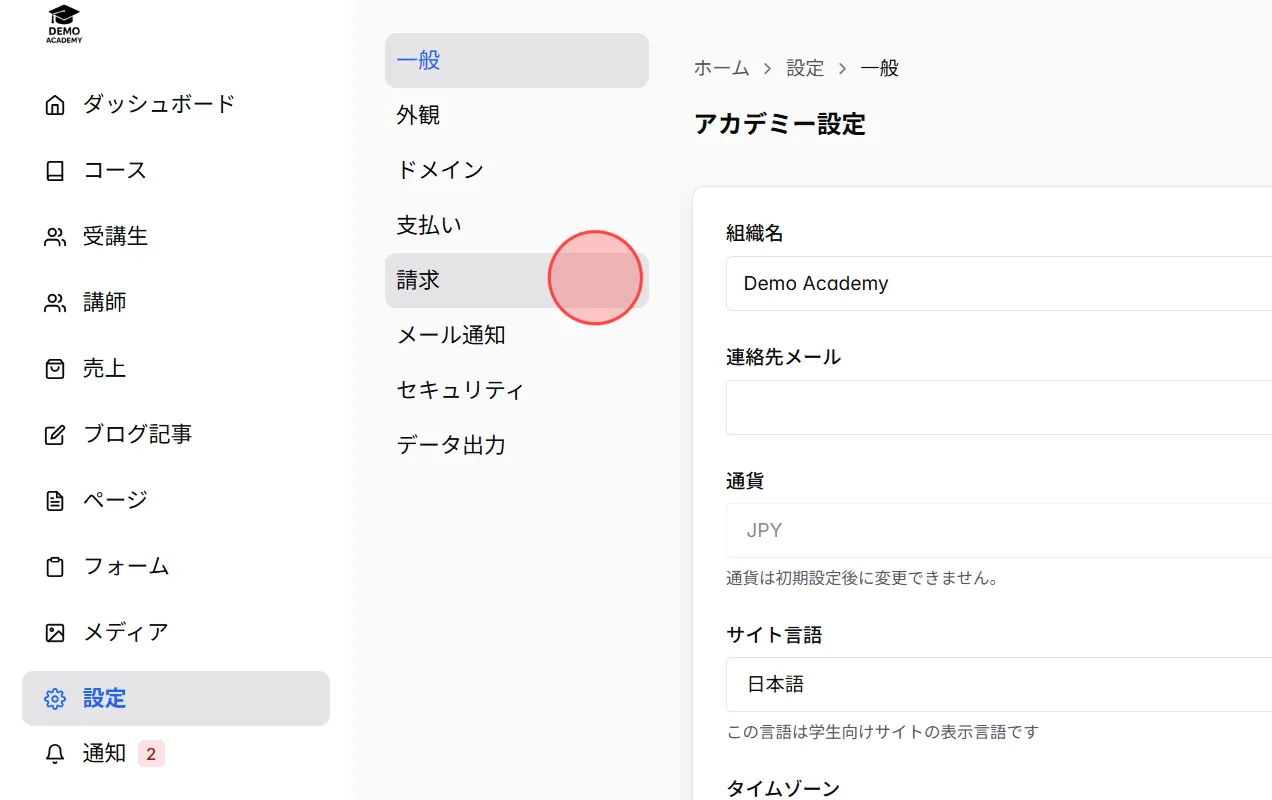Select the データ出力 settings tab

click(517, 445)
